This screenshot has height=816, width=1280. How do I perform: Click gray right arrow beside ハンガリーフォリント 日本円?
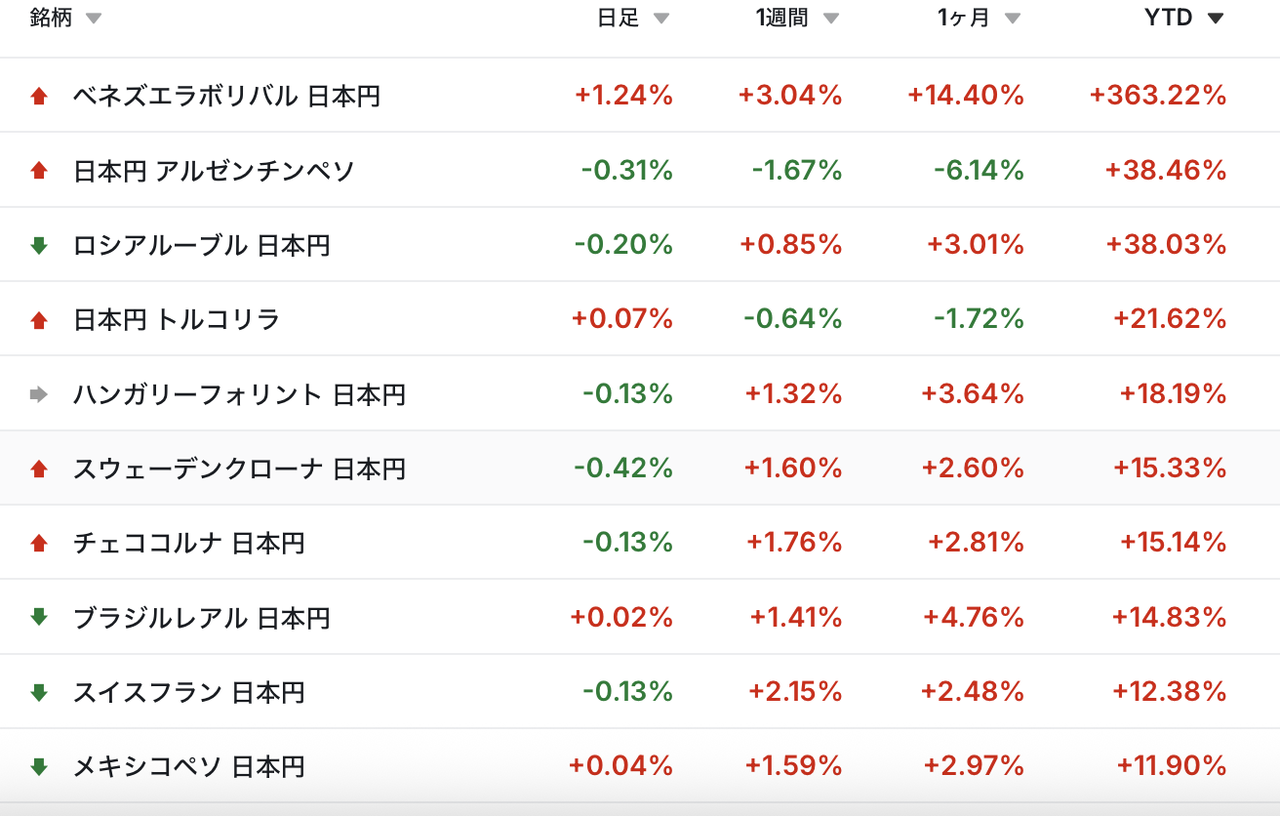click(x=39, y=394)
